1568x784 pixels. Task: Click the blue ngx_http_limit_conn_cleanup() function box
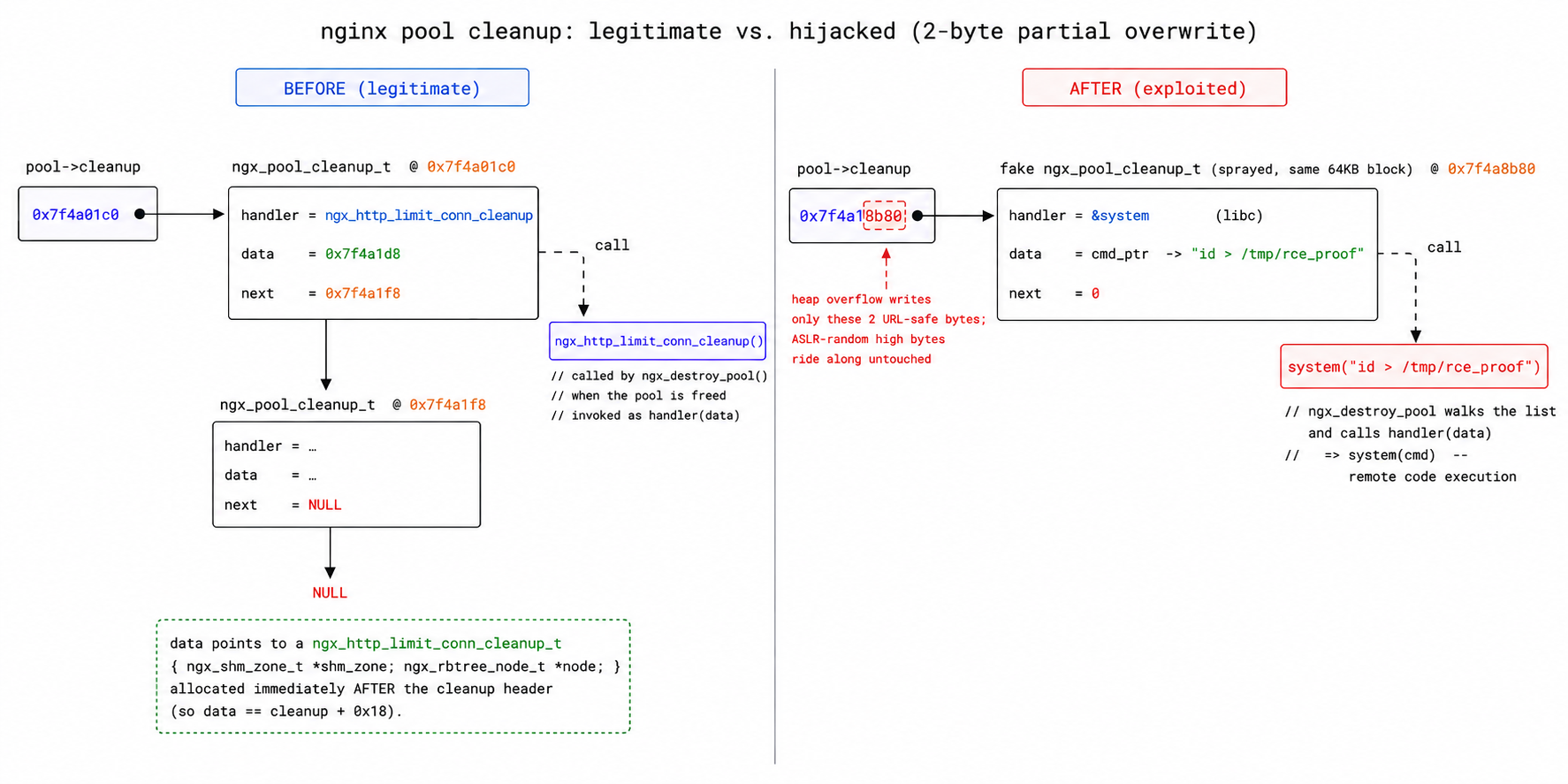[658, 340]
